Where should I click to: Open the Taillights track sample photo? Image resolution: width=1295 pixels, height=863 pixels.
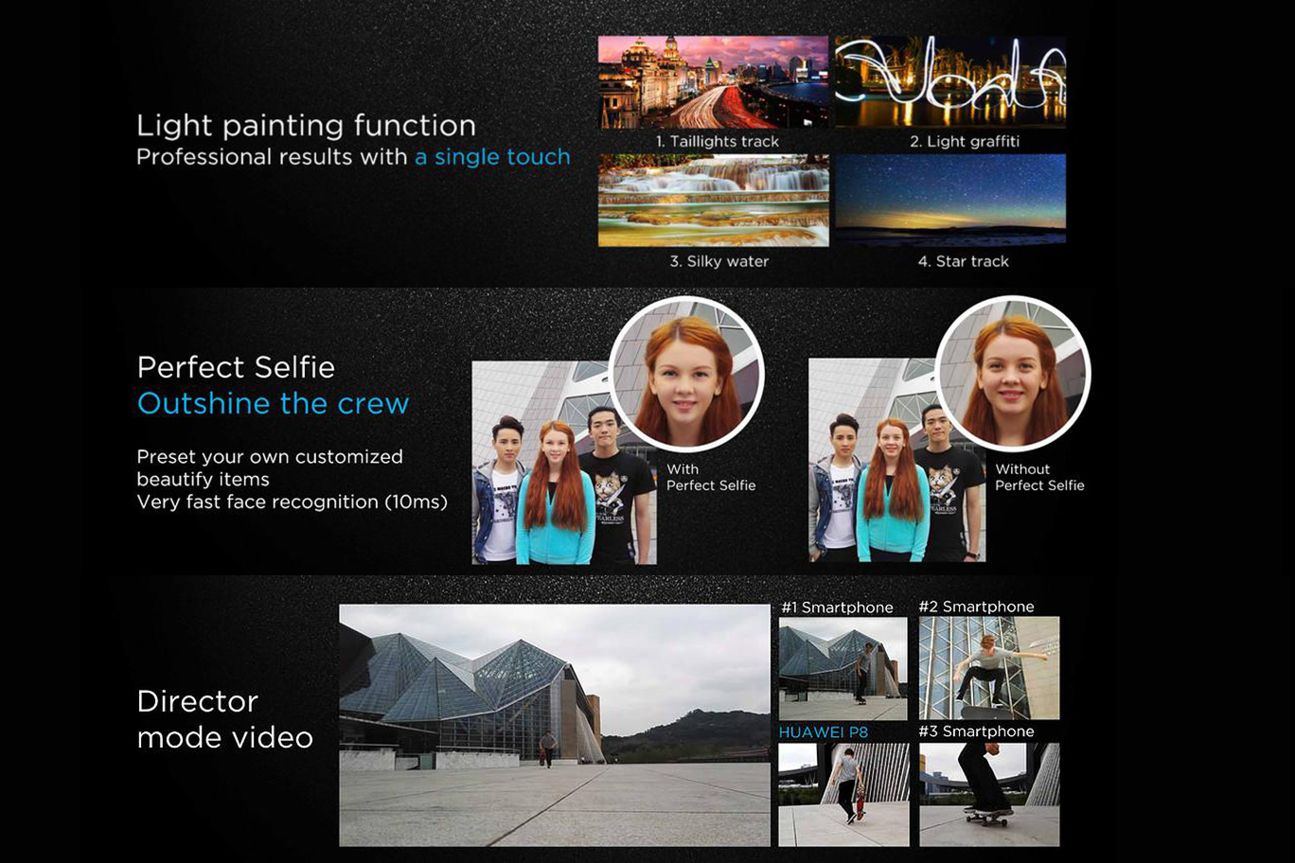point(713,82)
